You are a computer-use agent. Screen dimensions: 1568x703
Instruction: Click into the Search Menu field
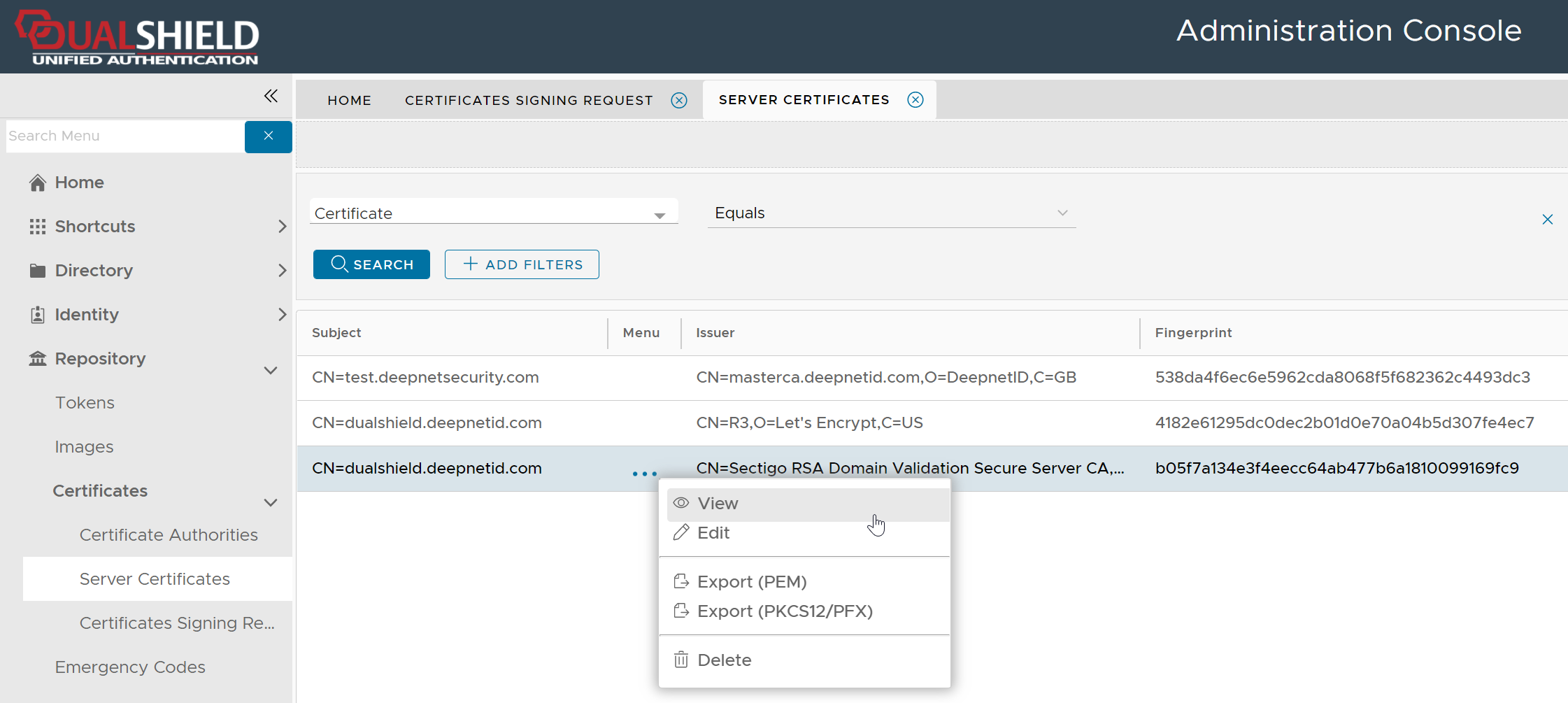point(124,136)
